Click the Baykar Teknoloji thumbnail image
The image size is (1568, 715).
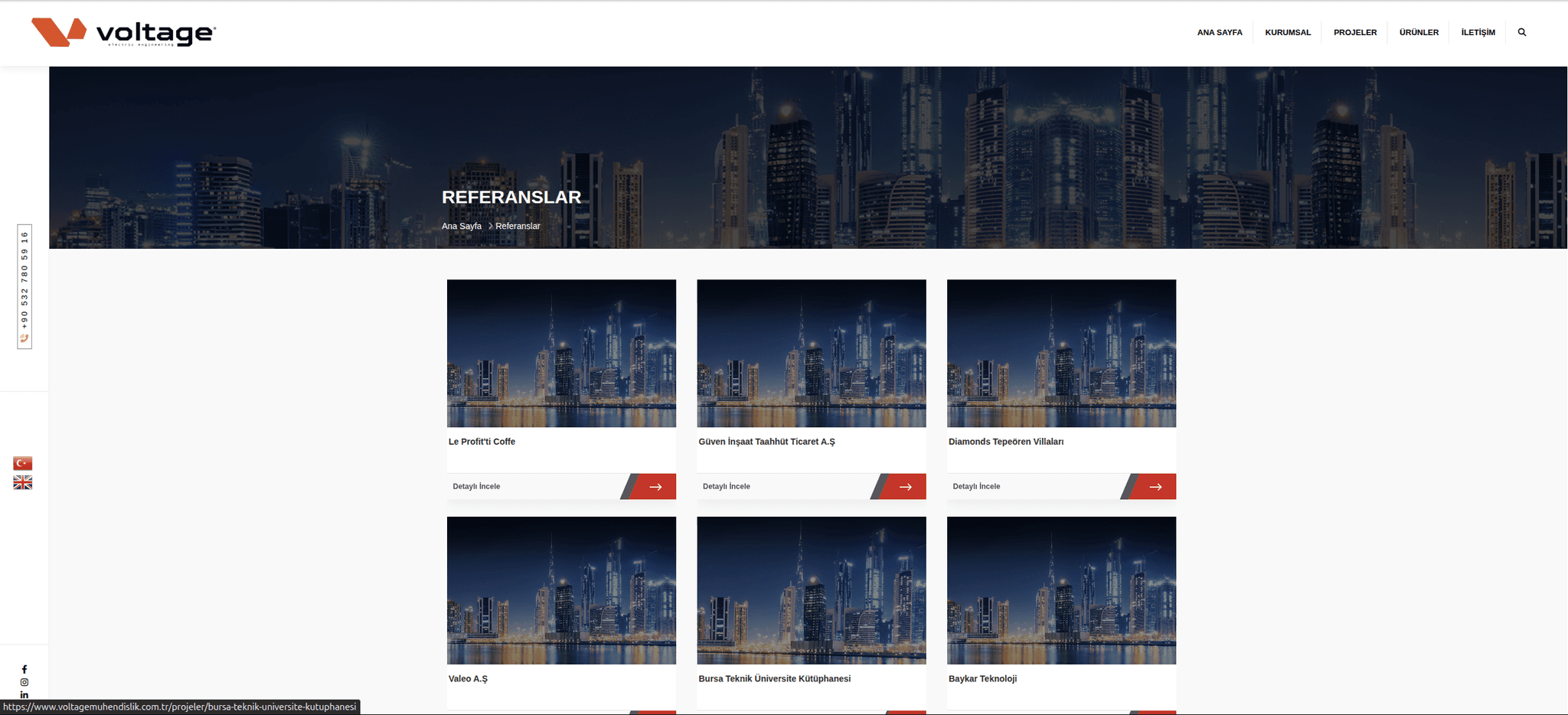point(1061,590)
